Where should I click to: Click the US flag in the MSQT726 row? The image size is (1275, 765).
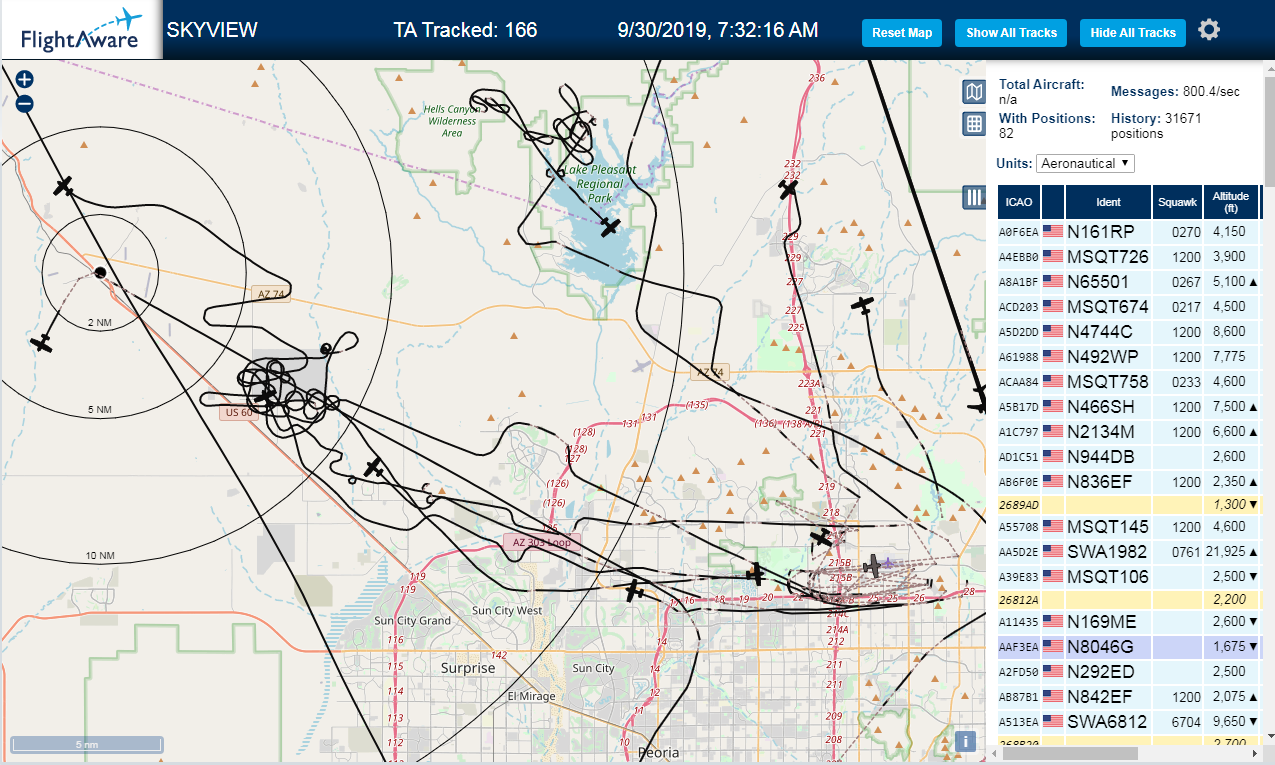pos(1053,256)
